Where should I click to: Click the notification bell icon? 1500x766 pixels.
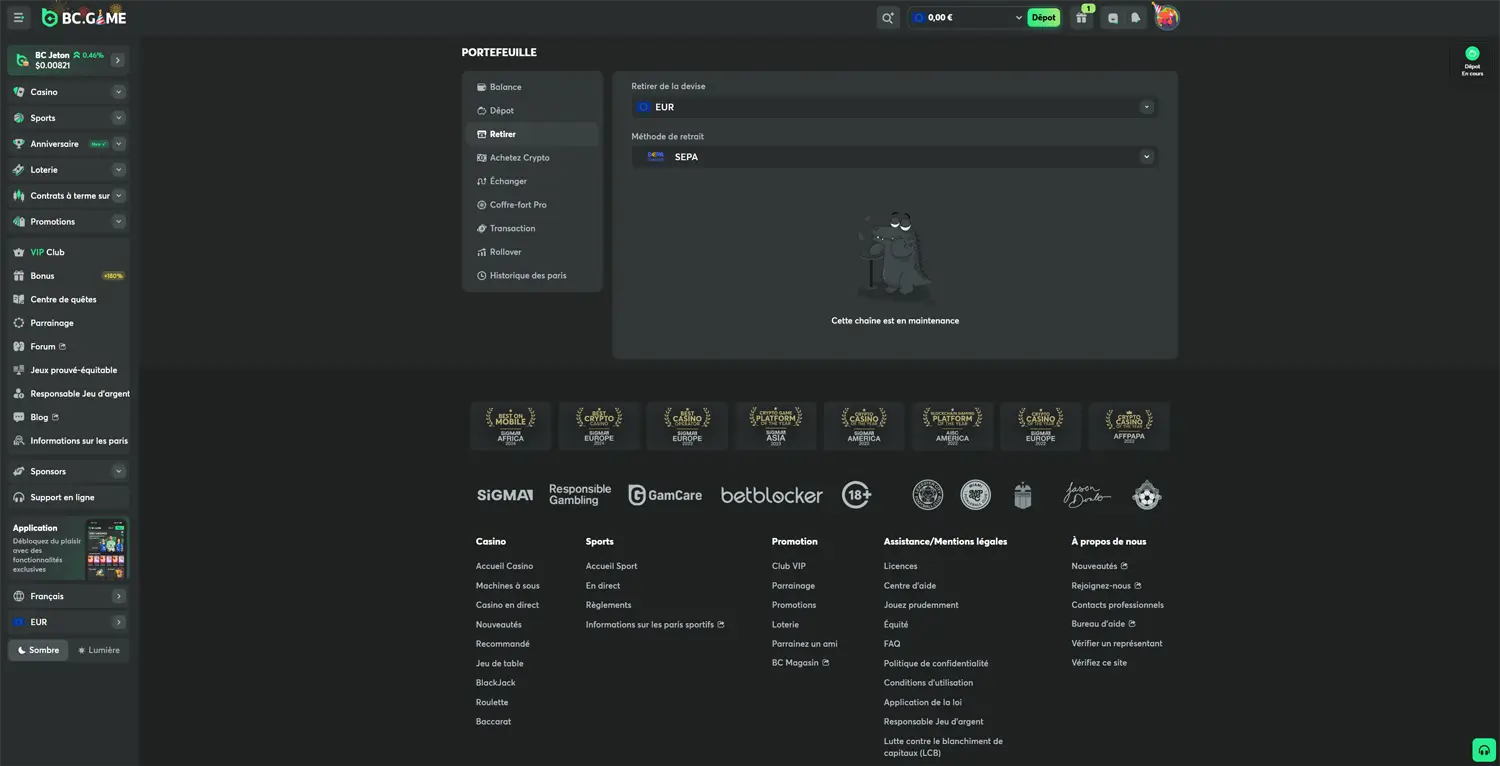1136,18
